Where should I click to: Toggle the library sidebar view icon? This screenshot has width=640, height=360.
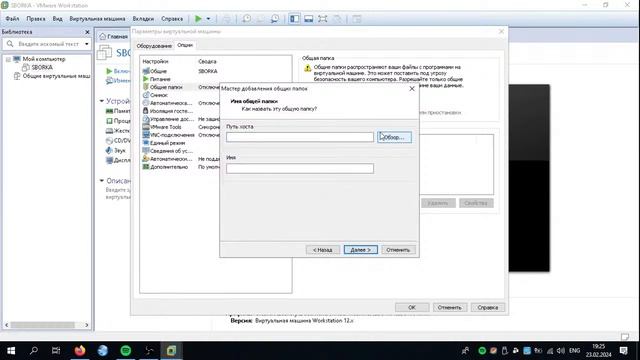pos(294,19)
